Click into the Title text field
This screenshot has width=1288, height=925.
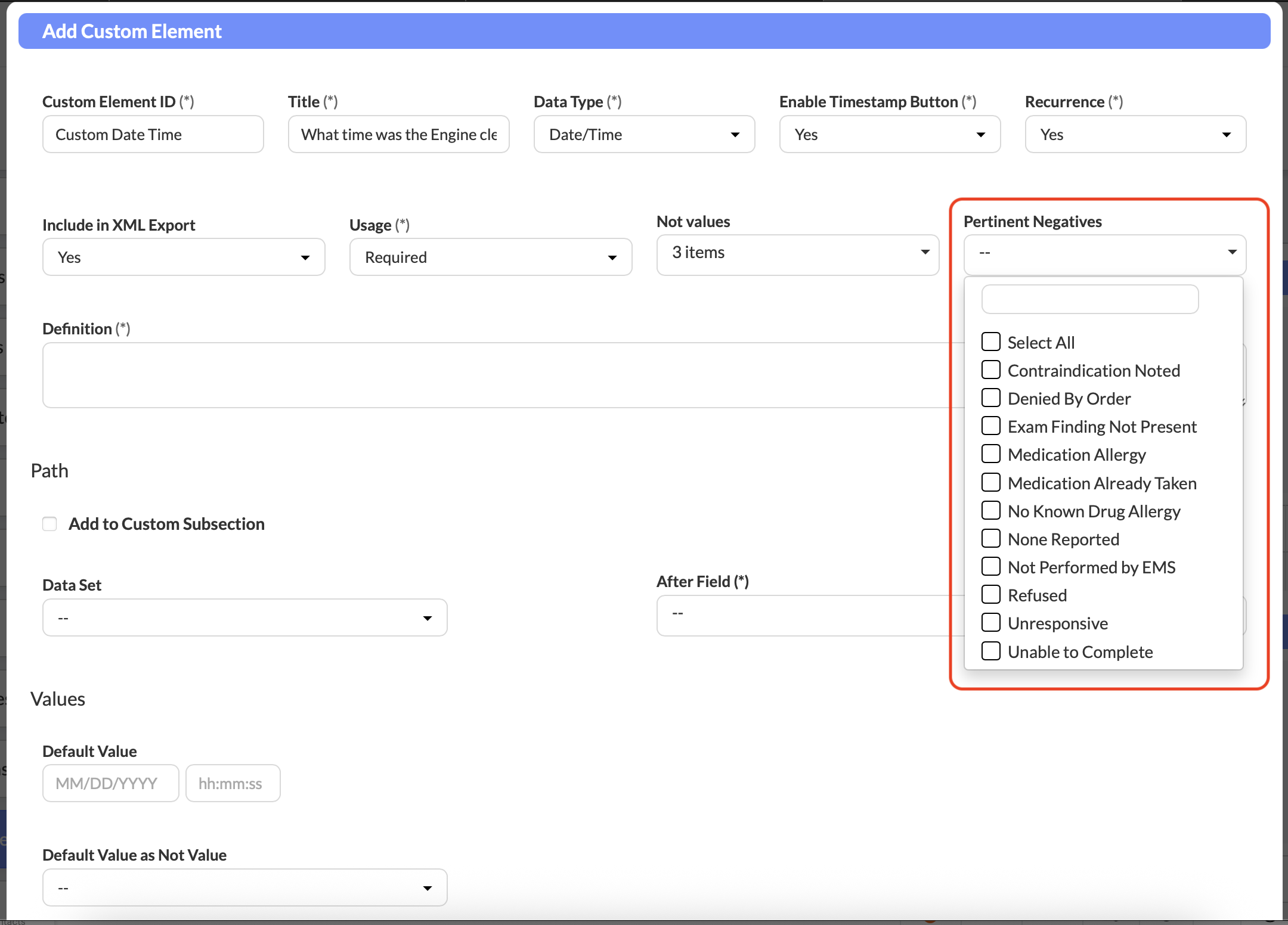398,135
